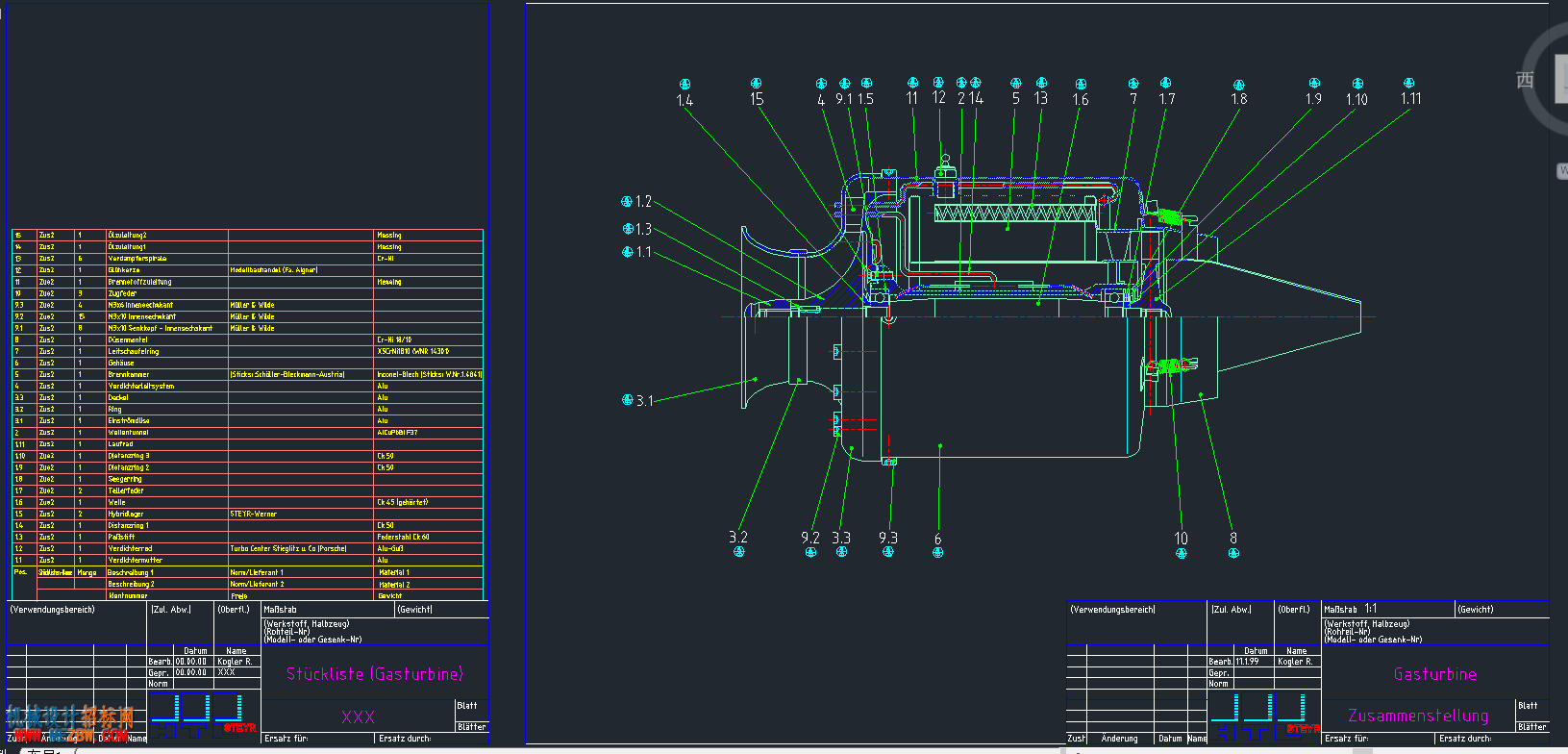This screenshot has width=1568, height=754.
Task: Select the balloon marker below label 3.2
Action: pos(738,551)
